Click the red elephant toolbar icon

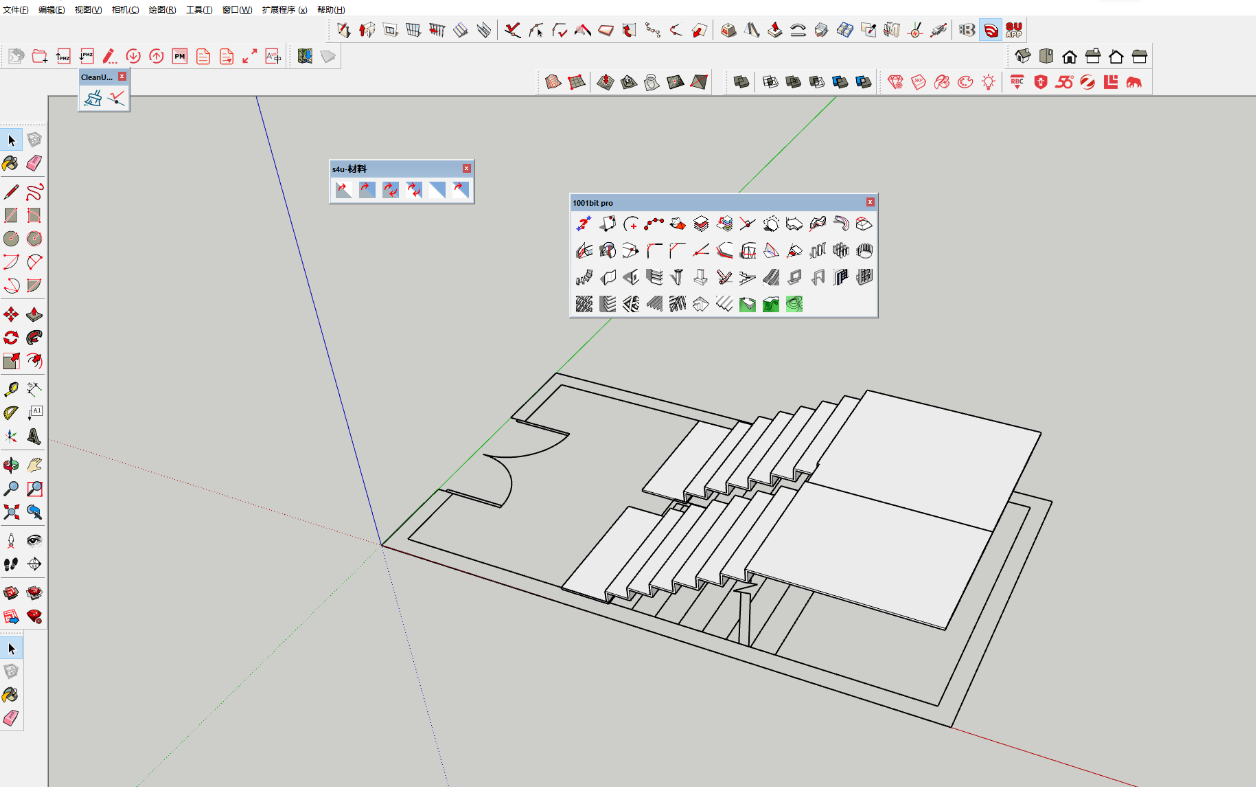[x=1134, y=82]
